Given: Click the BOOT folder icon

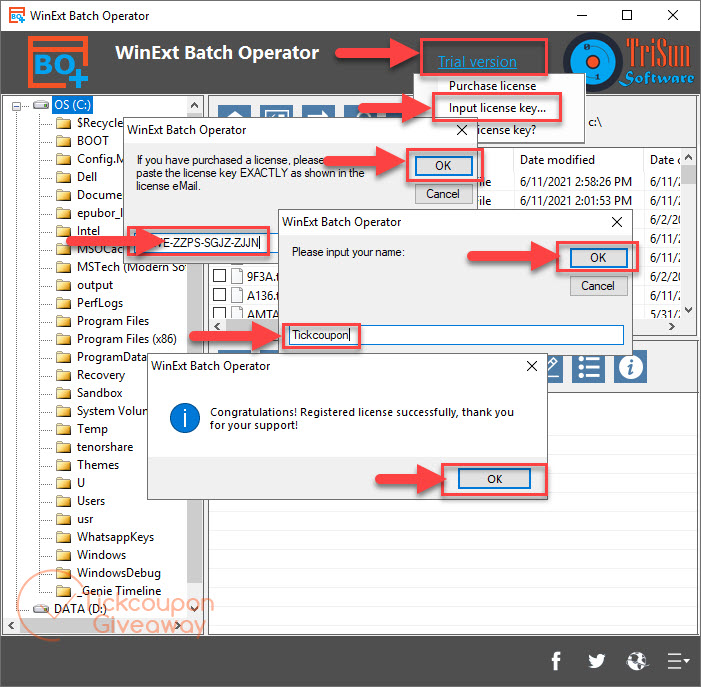Looking at the screenshot, I should 63,141.
